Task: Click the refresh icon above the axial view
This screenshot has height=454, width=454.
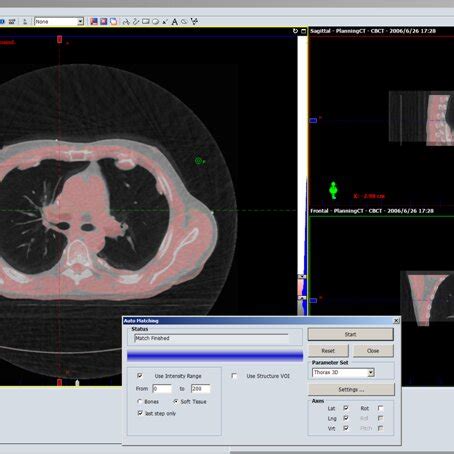Action: click(295, 31)
